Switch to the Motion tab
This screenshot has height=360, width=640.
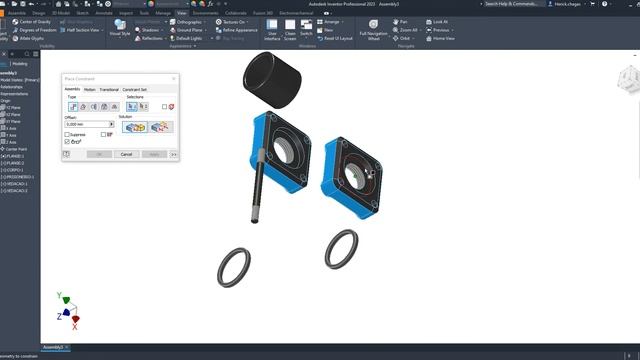(89, 89)
